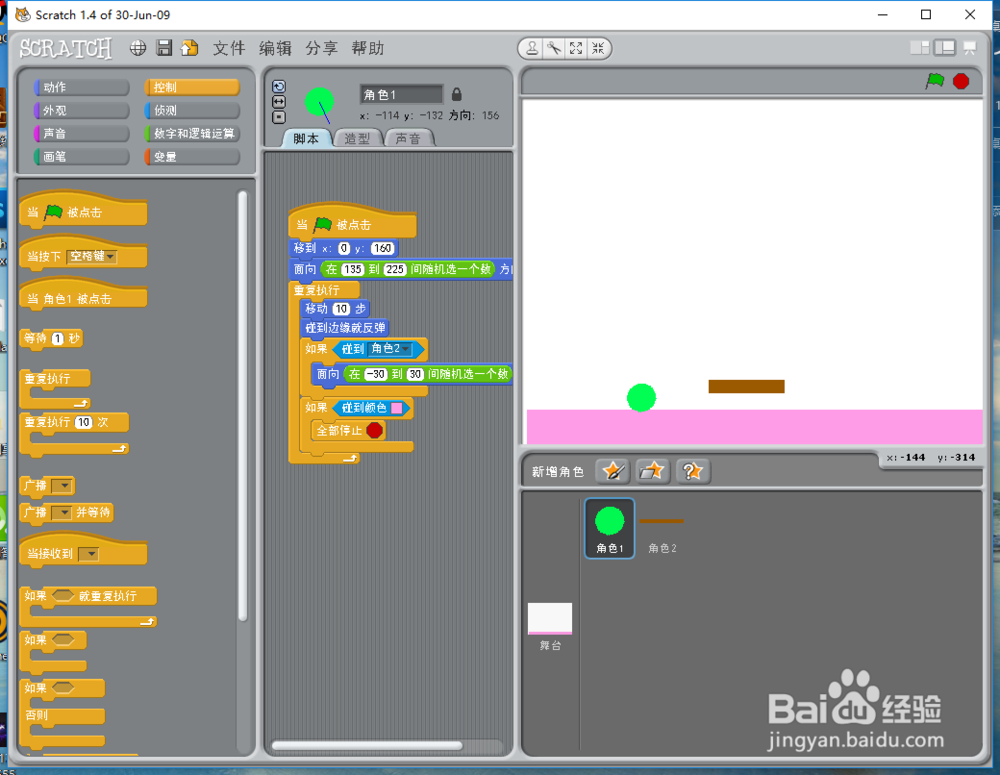Choose new sprite from file button
Viewport: 1000px width, 775px height.
(x=652, y=471)
